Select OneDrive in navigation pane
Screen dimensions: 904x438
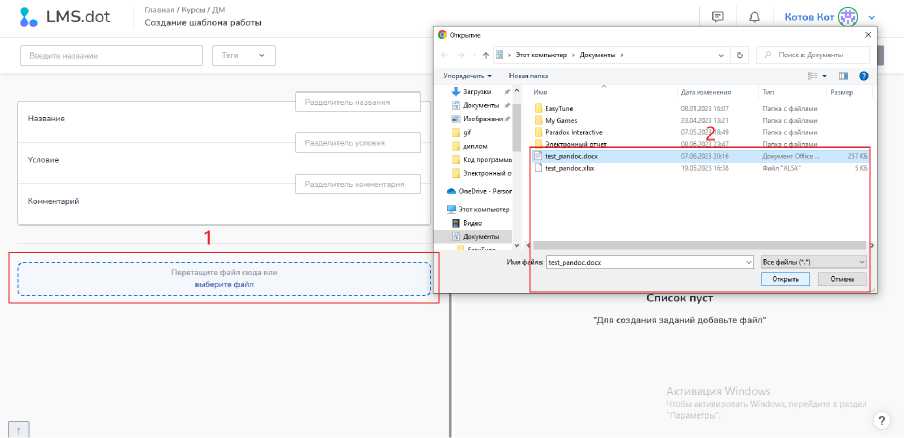481,191
